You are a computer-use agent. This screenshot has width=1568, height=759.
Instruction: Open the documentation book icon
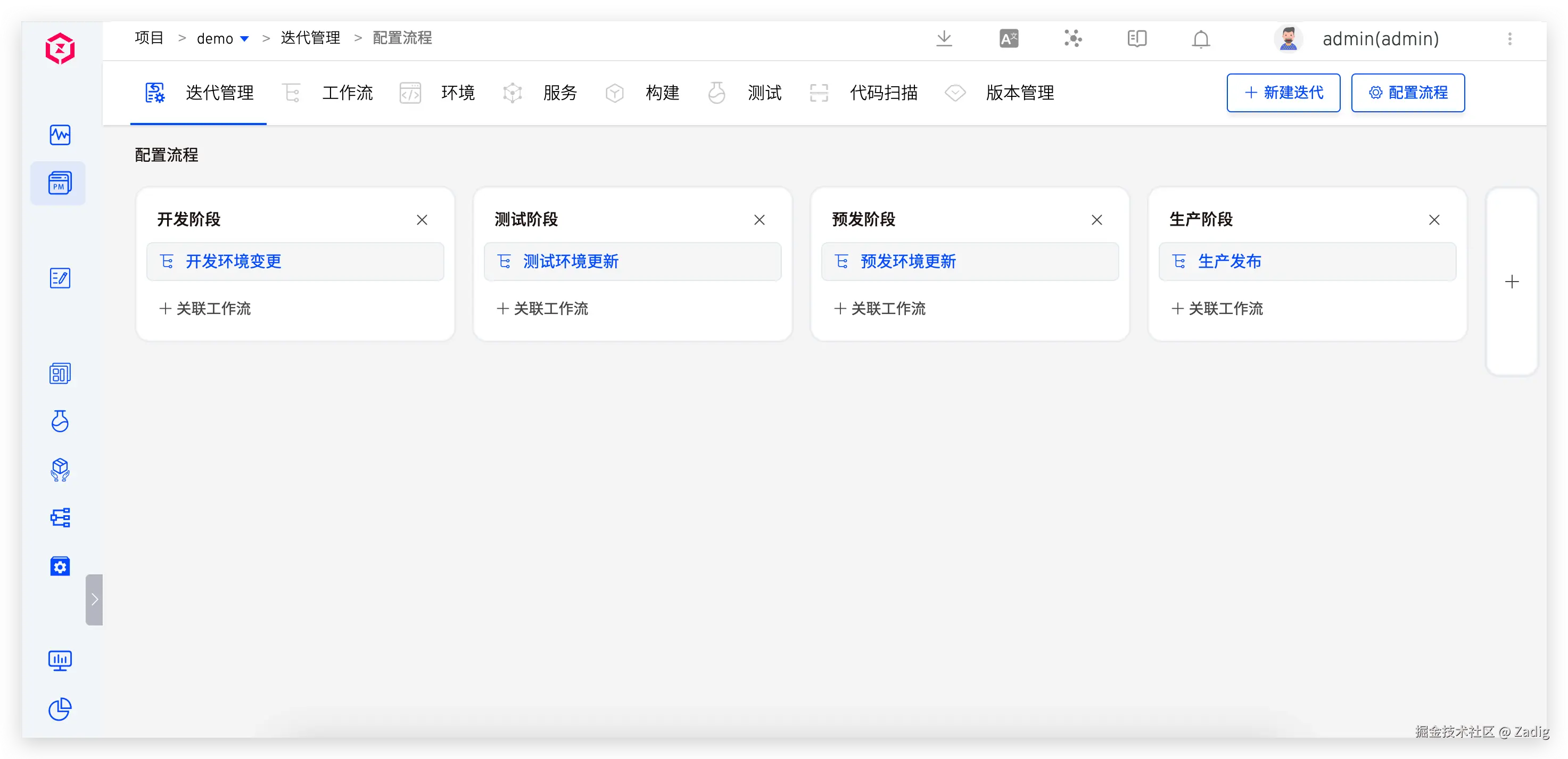coord(1136,38)
